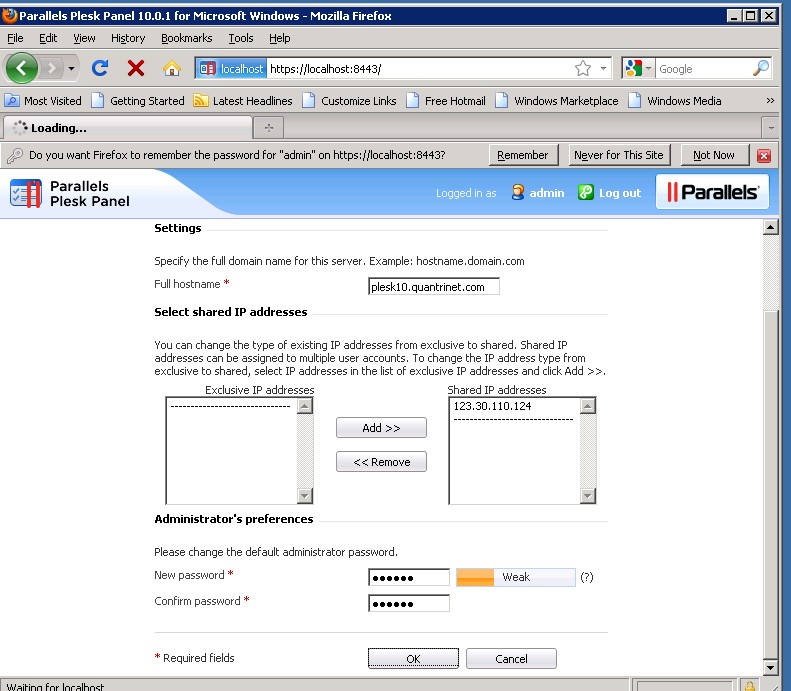
Task: Go to the home page icon
Action: (x=171, y=68)
